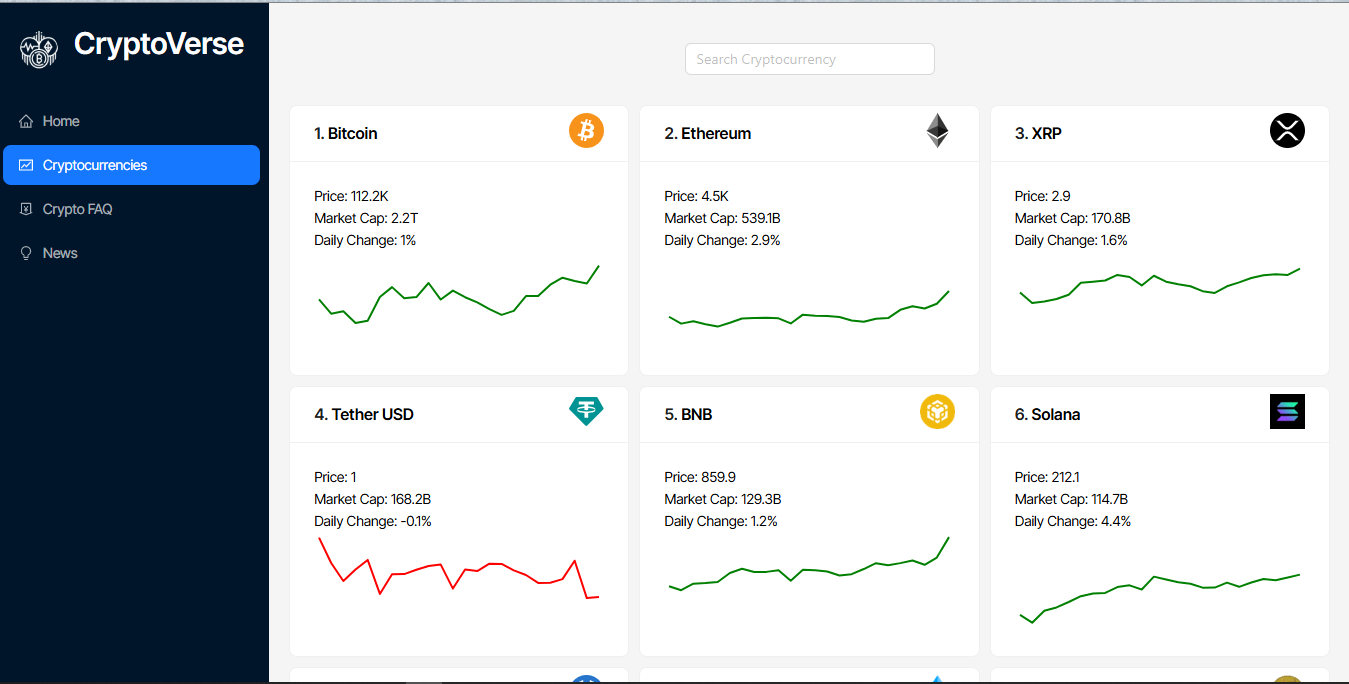Click the yellow BNB coin icon
The width and height of the screenshot is (1349, 684).
coord(937,411)
